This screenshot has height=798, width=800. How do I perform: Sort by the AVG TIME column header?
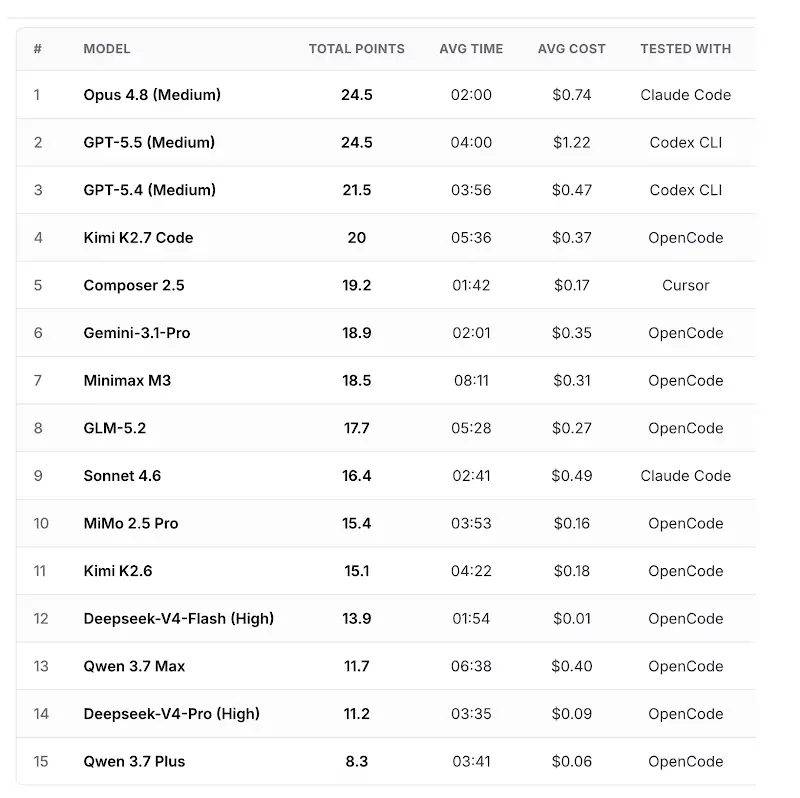click(x=471, y=49)
